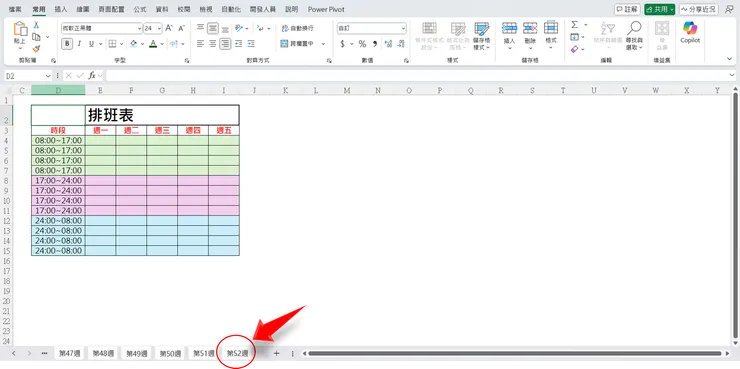Screen dimensions: 740x369
Task: Switch to sheet tab 第47週
Action: (x=69, y=353)
